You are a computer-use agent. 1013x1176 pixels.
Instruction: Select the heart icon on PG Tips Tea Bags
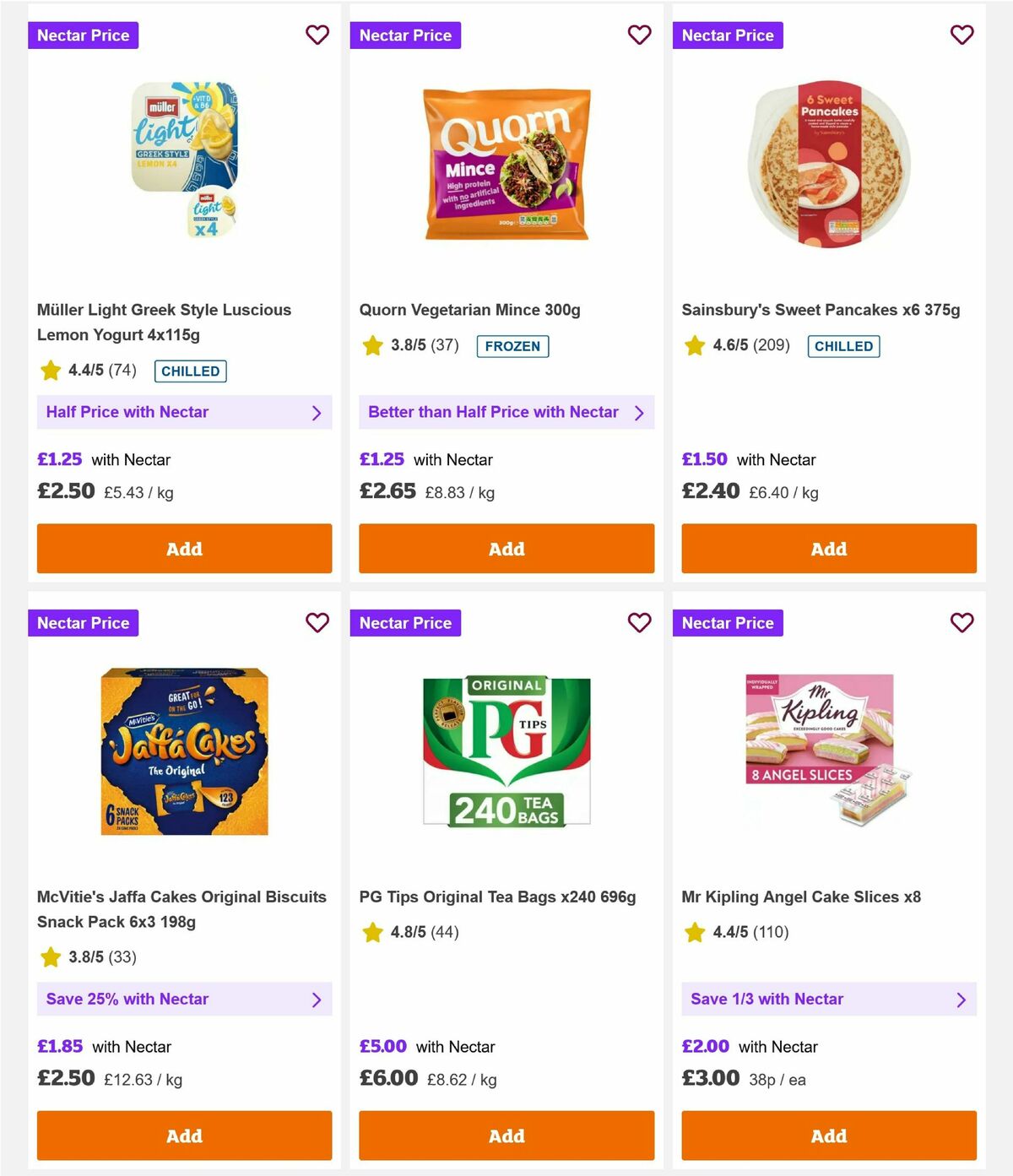pos(640,623)
